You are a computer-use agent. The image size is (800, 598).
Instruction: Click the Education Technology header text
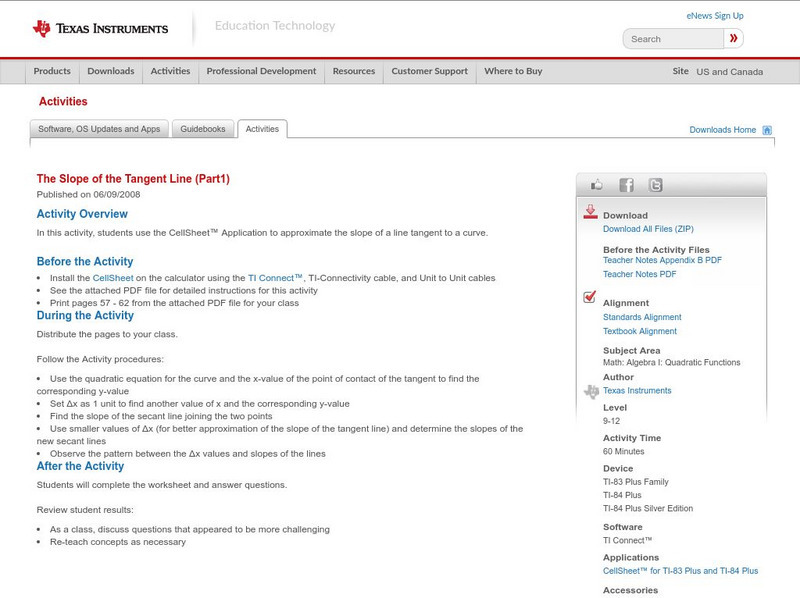[x=275, y=26]
